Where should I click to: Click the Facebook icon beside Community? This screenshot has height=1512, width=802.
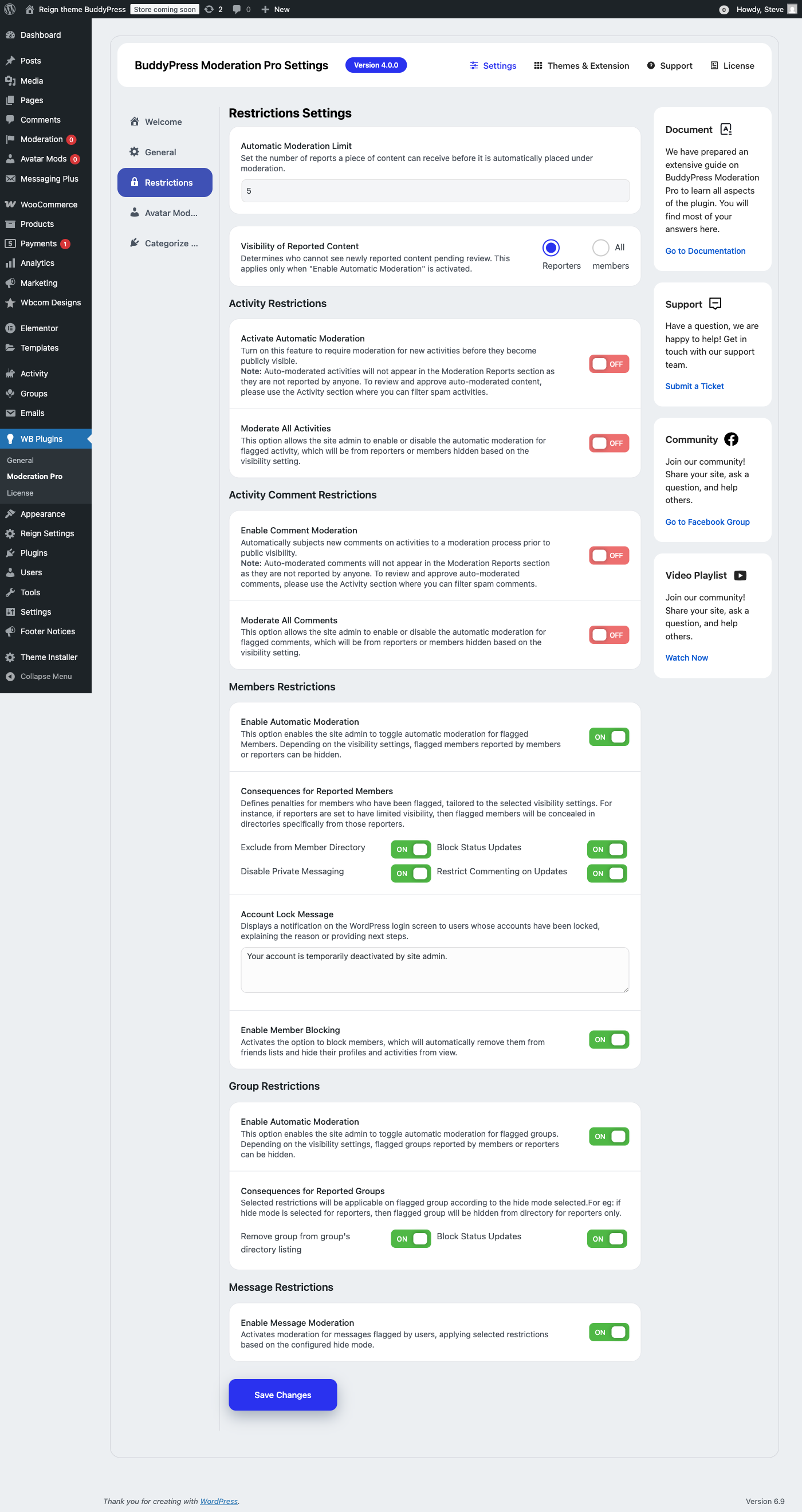tap(731, 439)
